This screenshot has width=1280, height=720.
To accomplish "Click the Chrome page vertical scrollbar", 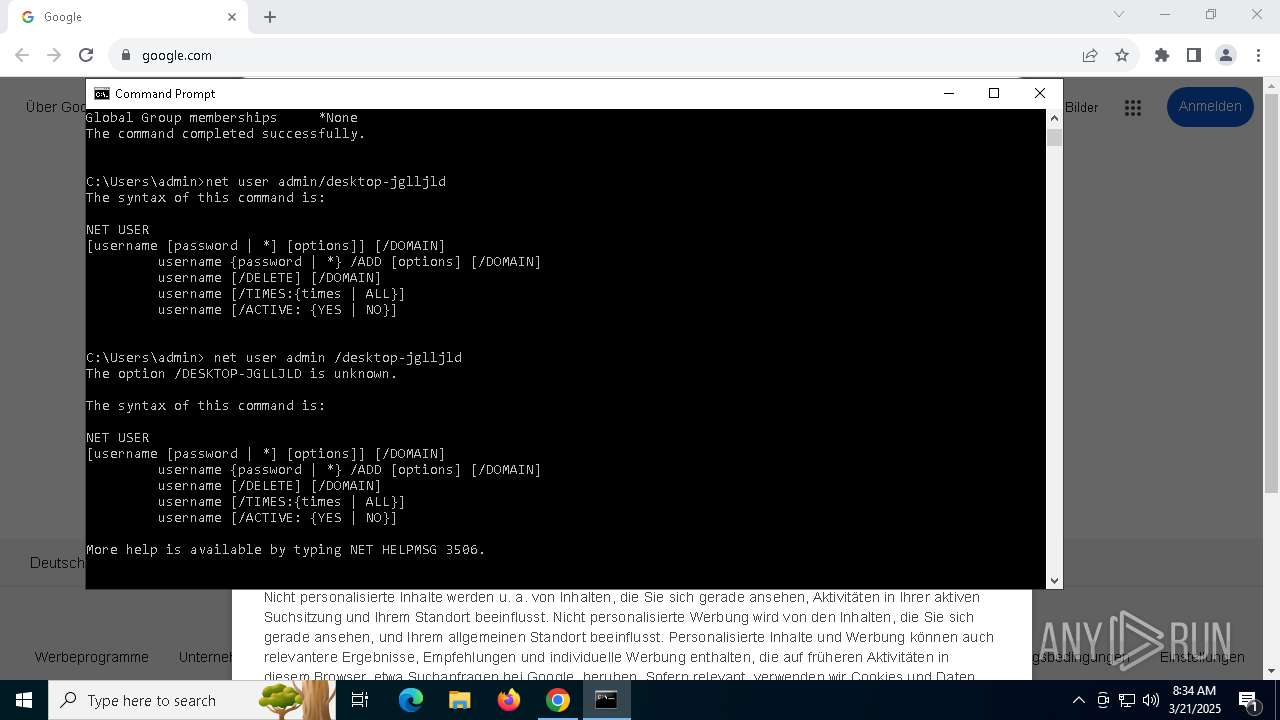I will click(1271, 295).
